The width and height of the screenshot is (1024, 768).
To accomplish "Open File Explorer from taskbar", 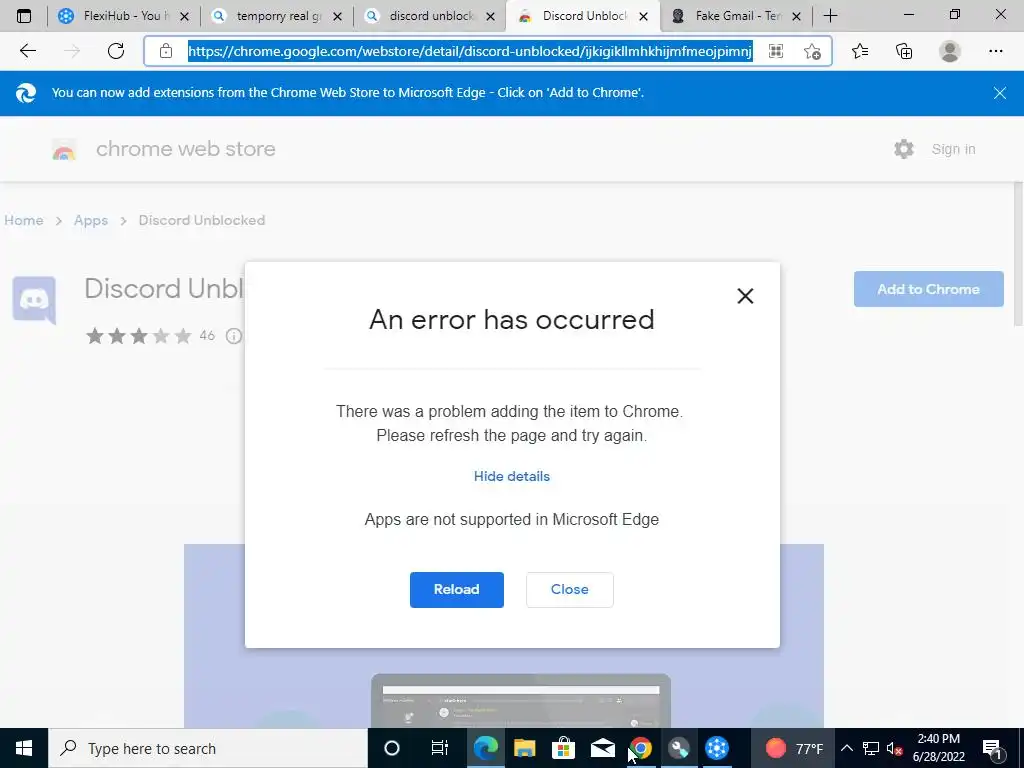I will (524, 748).
